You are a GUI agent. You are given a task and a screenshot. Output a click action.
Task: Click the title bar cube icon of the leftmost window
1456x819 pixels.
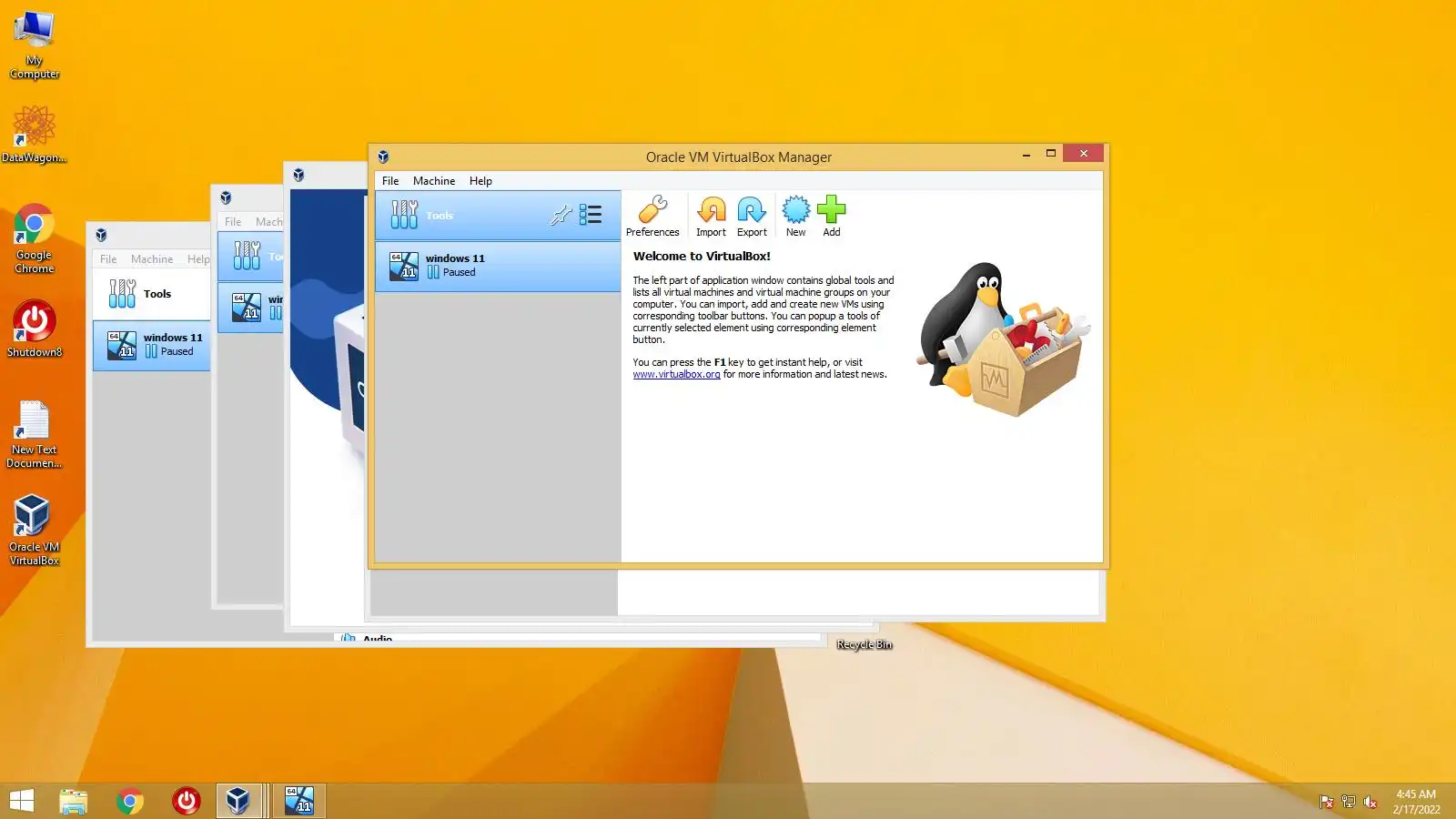[101, 235]
